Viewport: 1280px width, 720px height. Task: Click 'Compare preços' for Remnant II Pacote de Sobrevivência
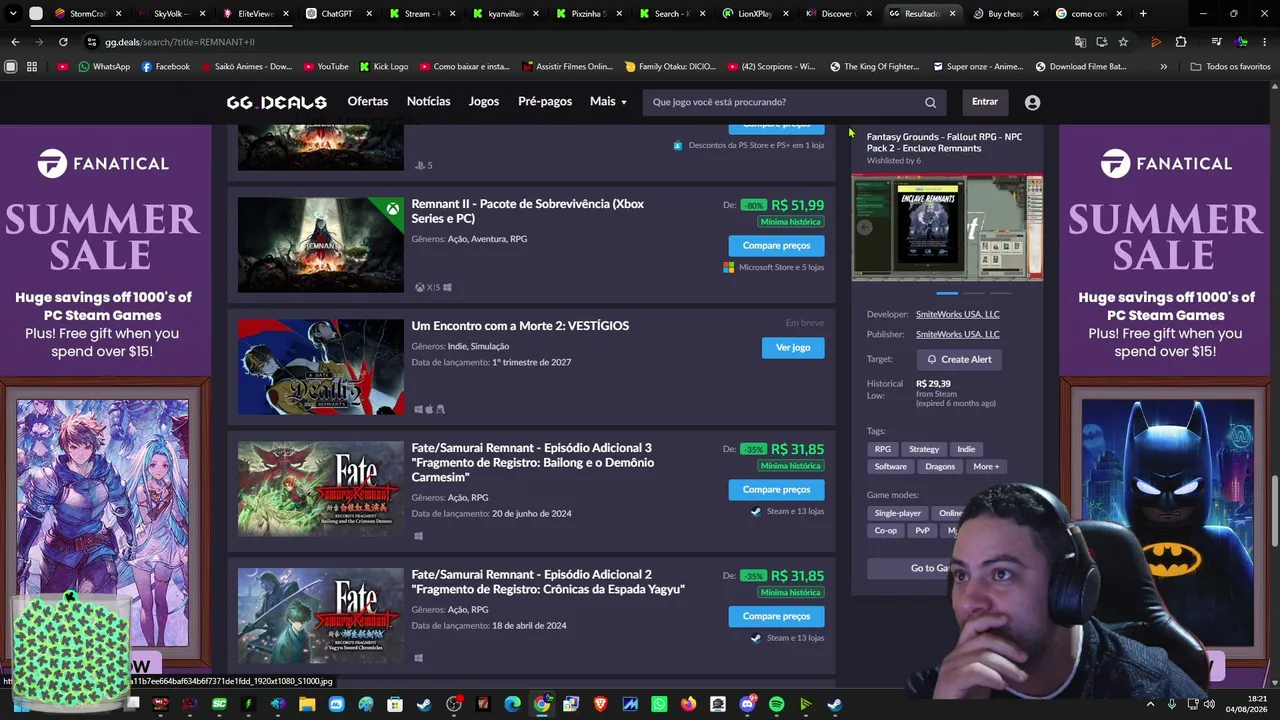click(x=777, y=245)
